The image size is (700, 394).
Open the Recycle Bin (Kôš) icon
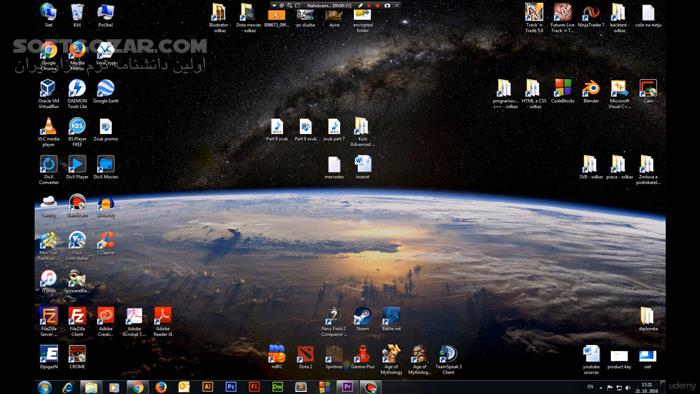coord(77,15)
